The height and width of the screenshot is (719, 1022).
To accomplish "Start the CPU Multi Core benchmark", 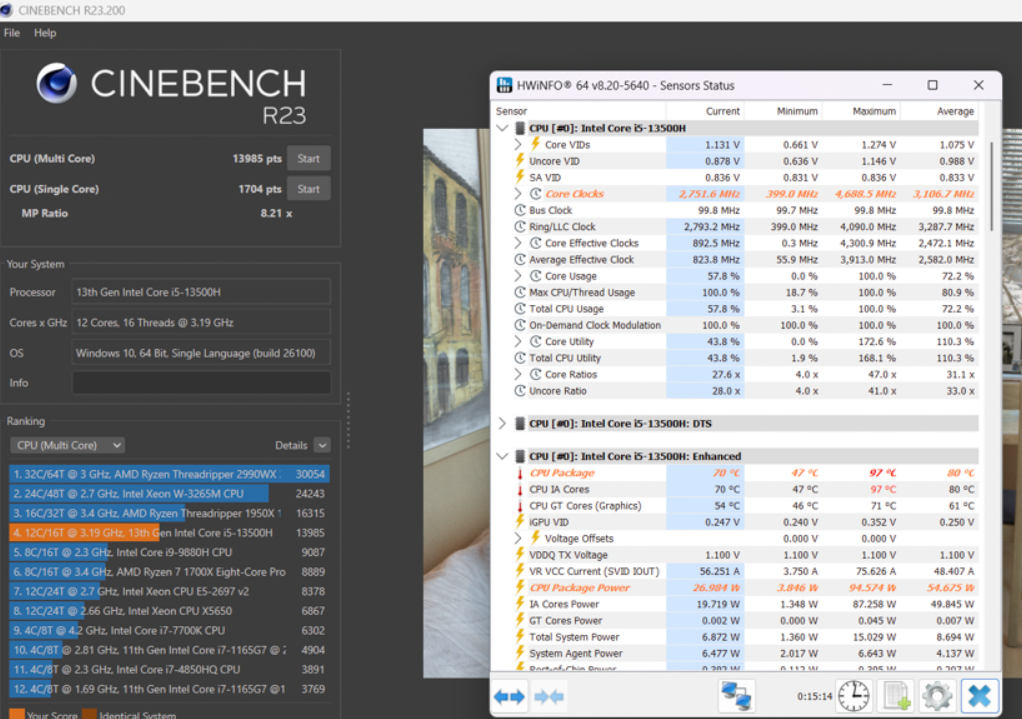I will (x=308, y=158).
